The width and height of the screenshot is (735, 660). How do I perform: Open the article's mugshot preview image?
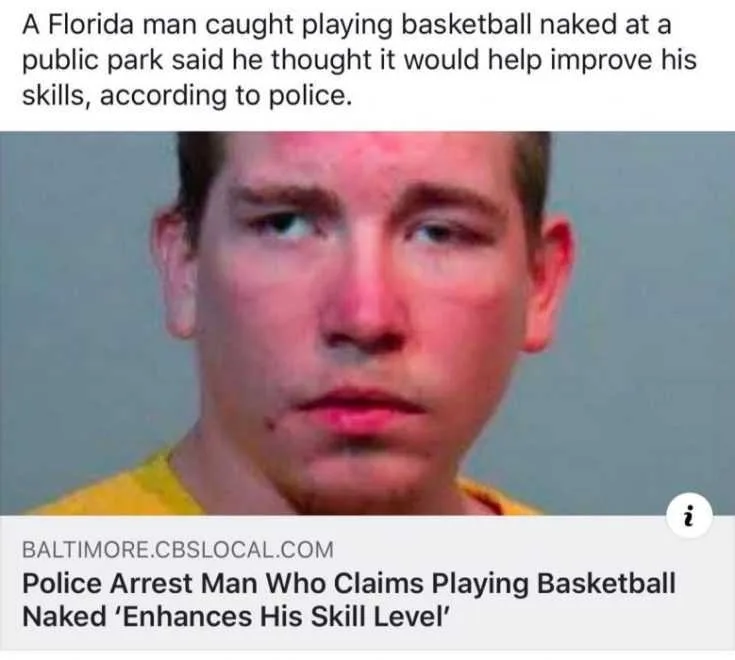(x=368, y=323)
